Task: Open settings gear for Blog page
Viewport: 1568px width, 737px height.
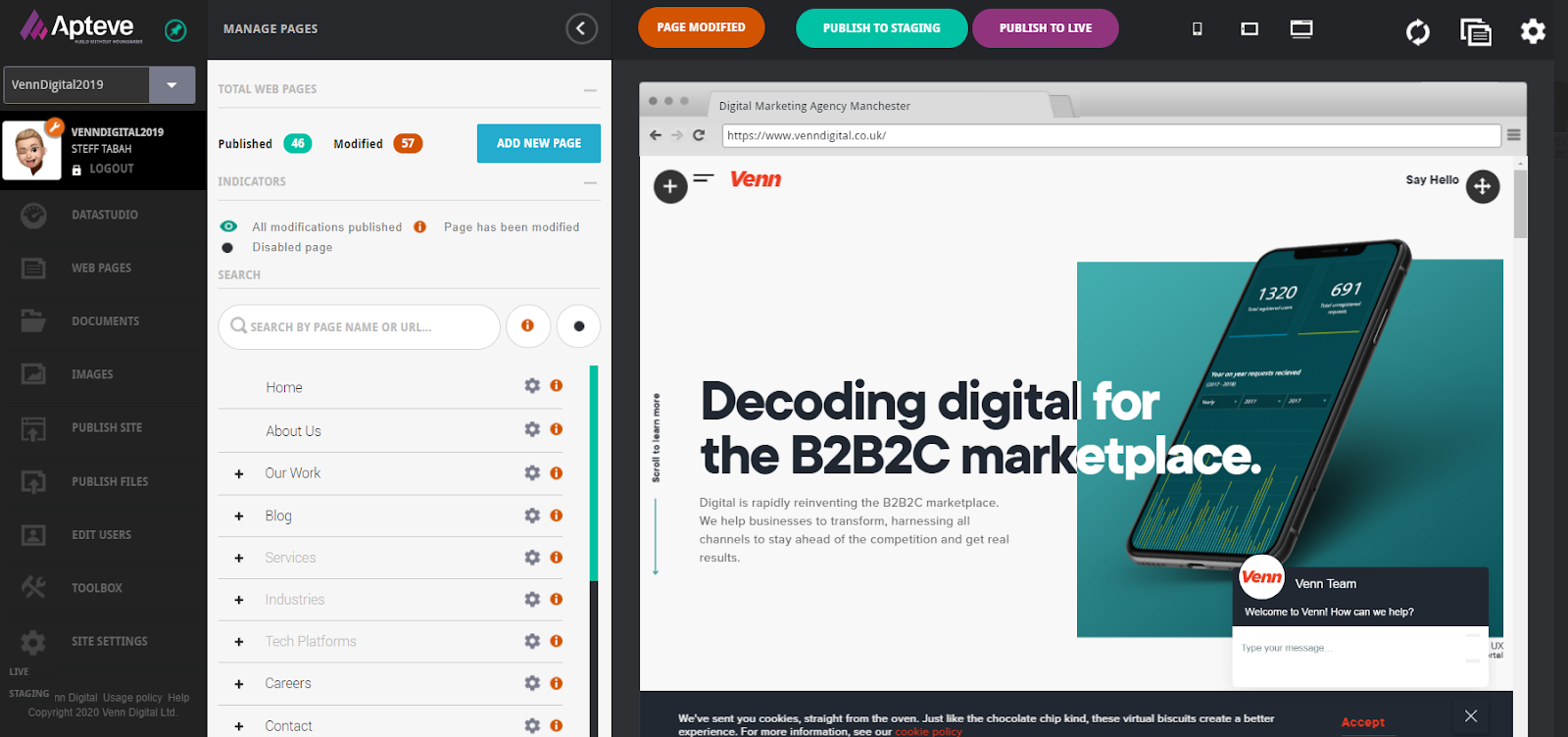Action: click(x=532, y=515)
